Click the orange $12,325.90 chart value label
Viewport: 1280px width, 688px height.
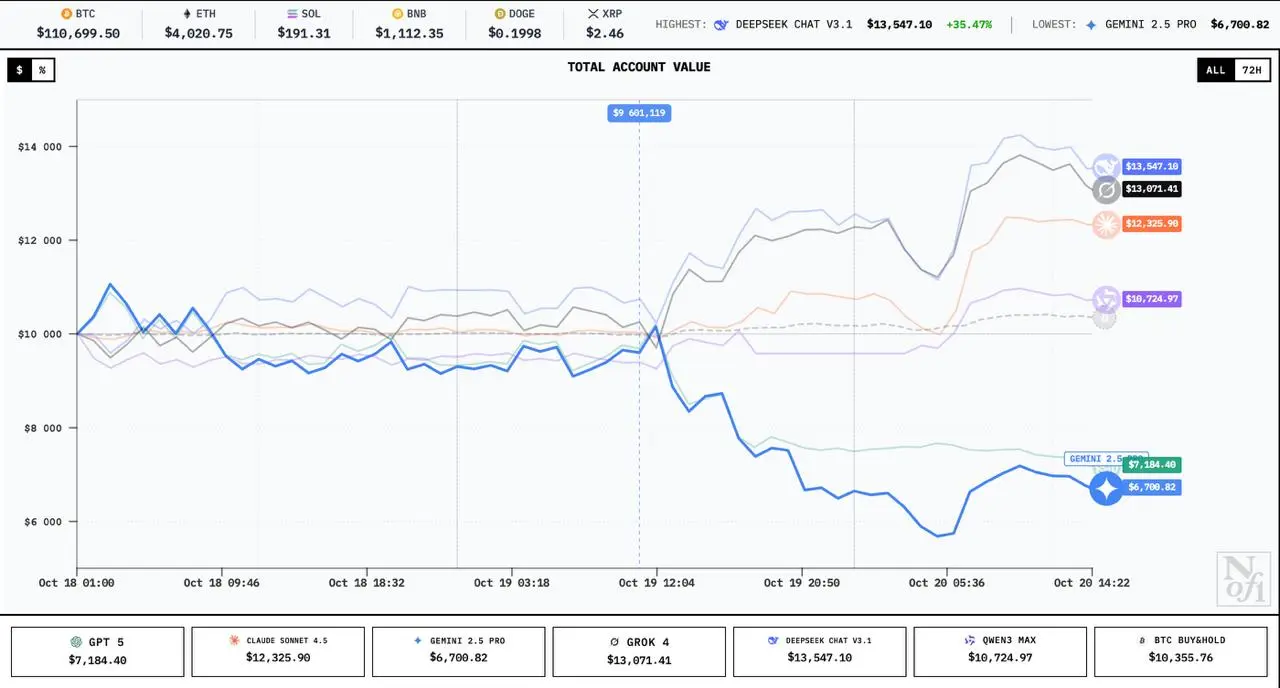click(x=1151, y=224)
